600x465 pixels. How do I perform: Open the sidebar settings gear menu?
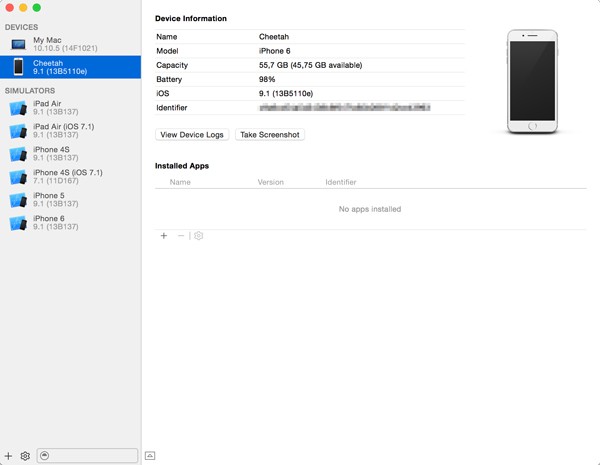click(x=25, y=456)
